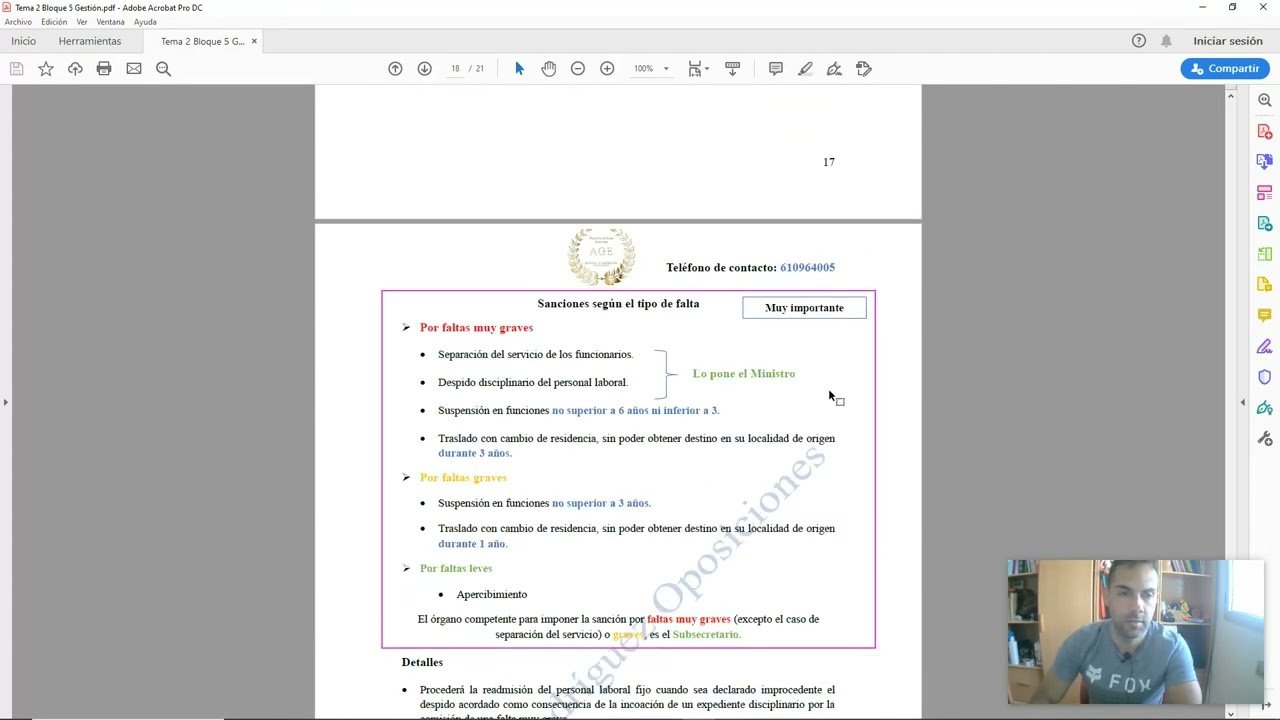Image resolution: width=1280 pixels, height=720 pixels.
Task: Open the Archivo menu
Action: coord(18,22)
